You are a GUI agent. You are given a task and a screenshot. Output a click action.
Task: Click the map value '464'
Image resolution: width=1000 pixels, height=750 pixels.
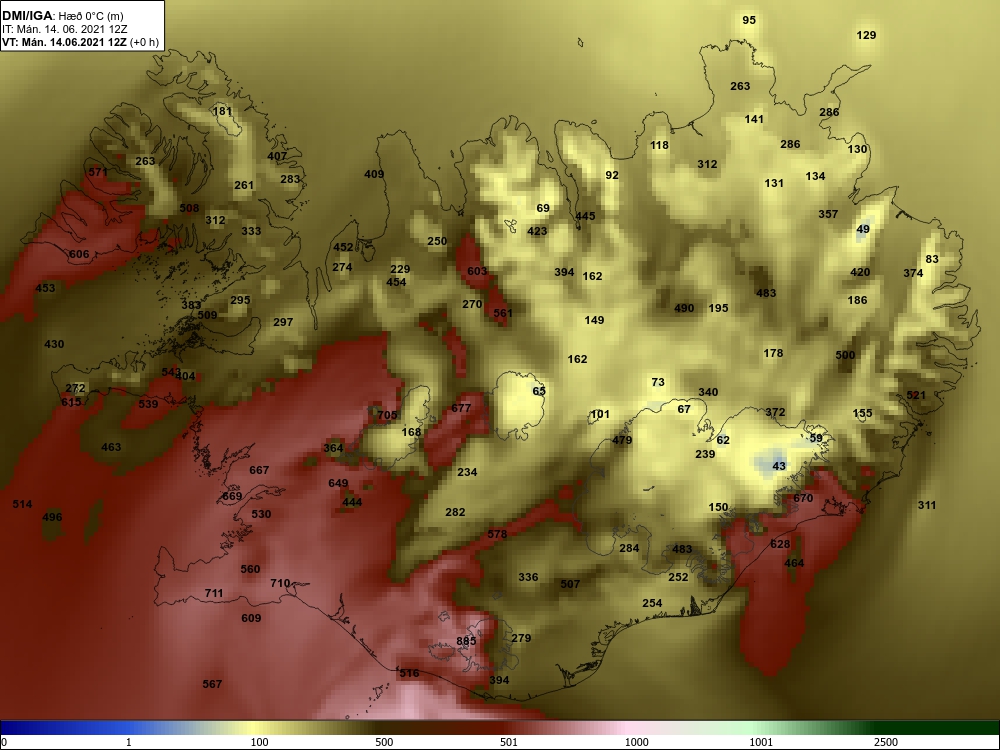(794, 562)
